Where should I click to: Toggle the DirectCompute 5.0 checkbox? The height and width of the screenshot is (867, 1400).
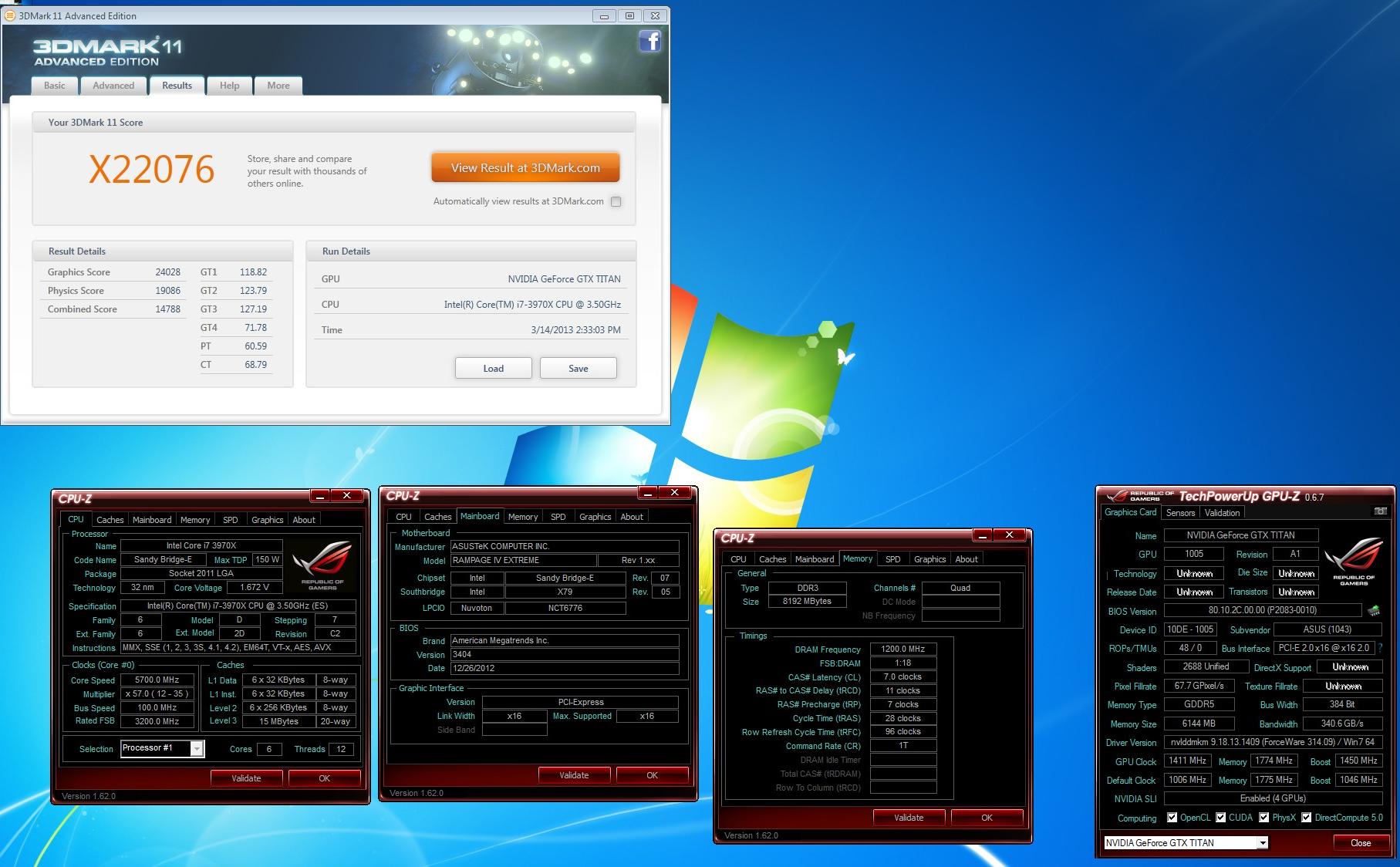click(1307, 817)
